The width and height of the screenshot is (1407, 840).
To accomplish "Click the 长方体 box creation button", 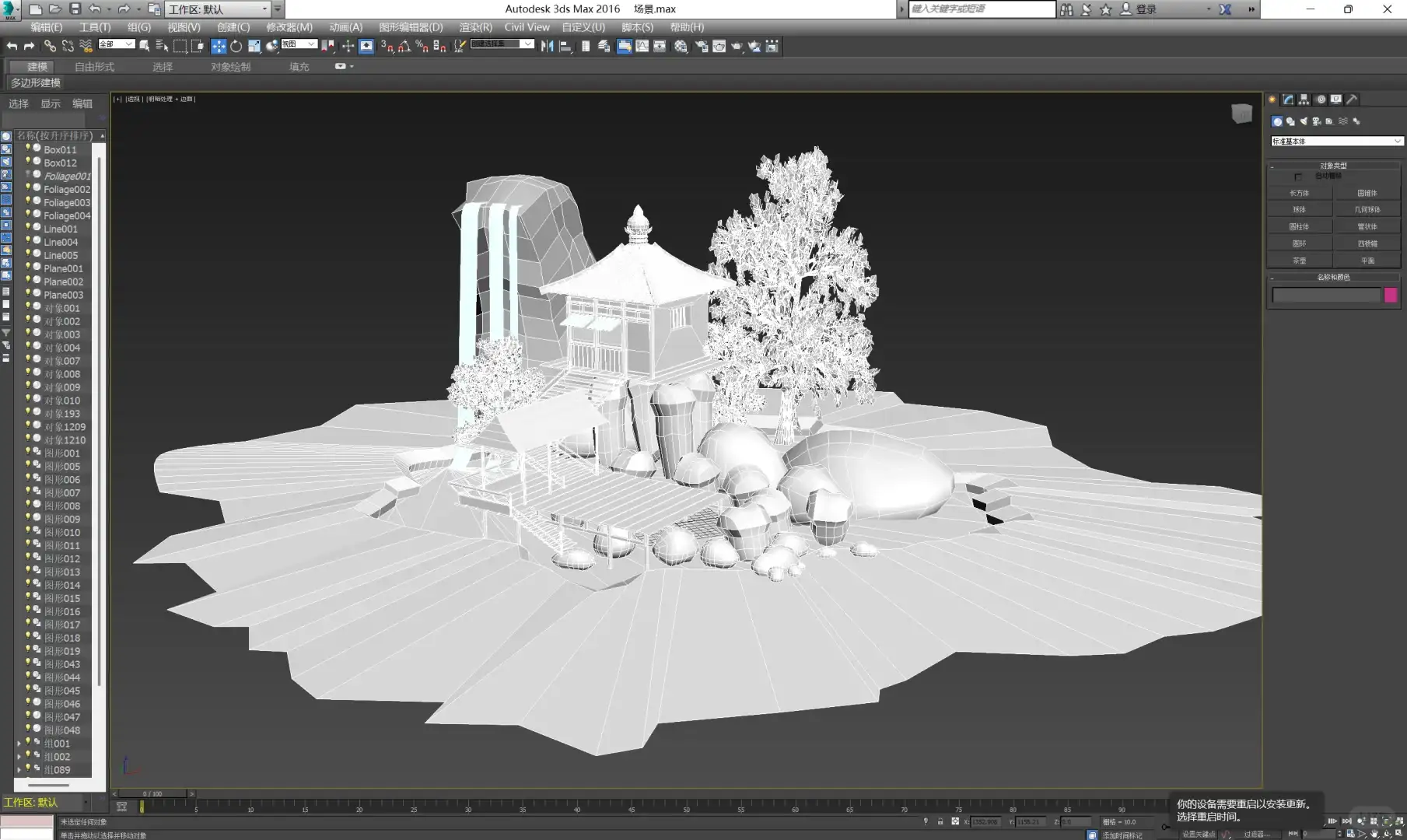I will (x=1299, y=193).
